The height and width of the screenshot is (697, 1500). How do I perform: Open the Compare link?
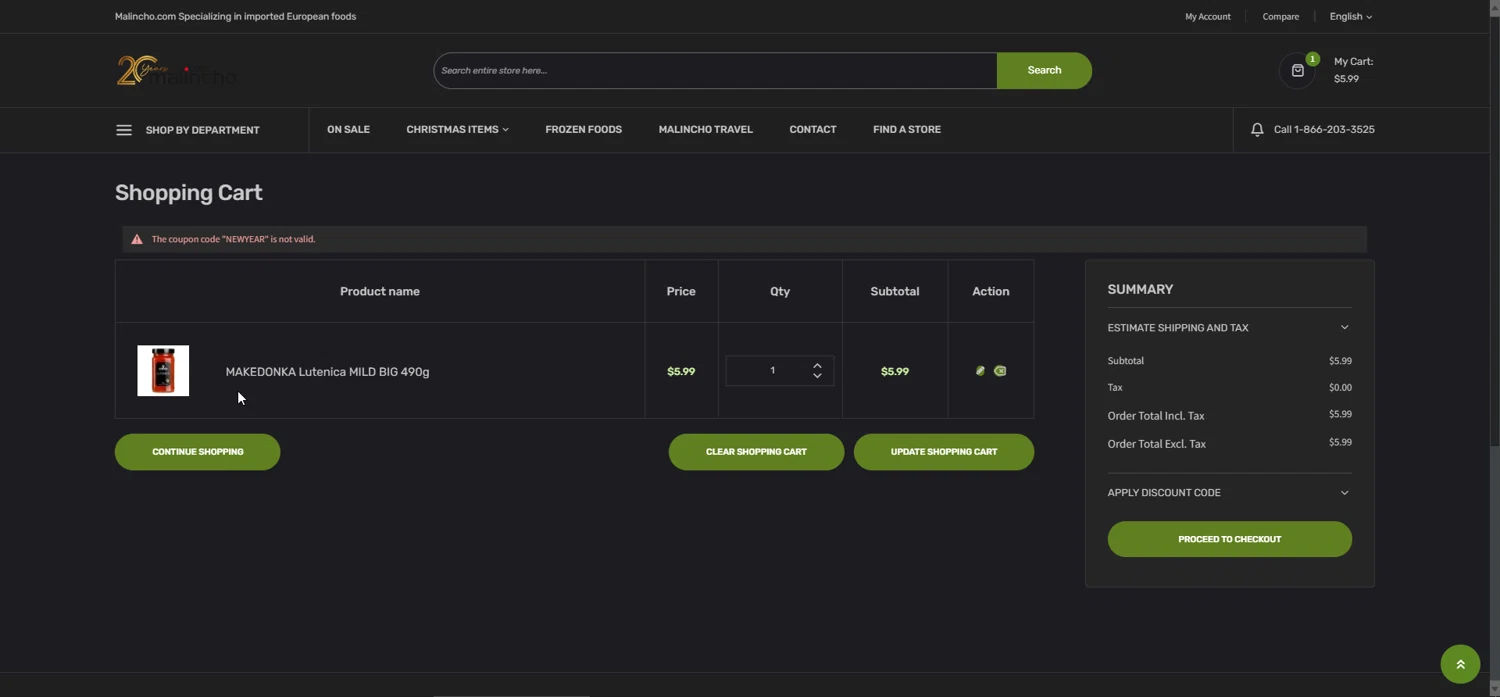click(x=1280, y=16)
